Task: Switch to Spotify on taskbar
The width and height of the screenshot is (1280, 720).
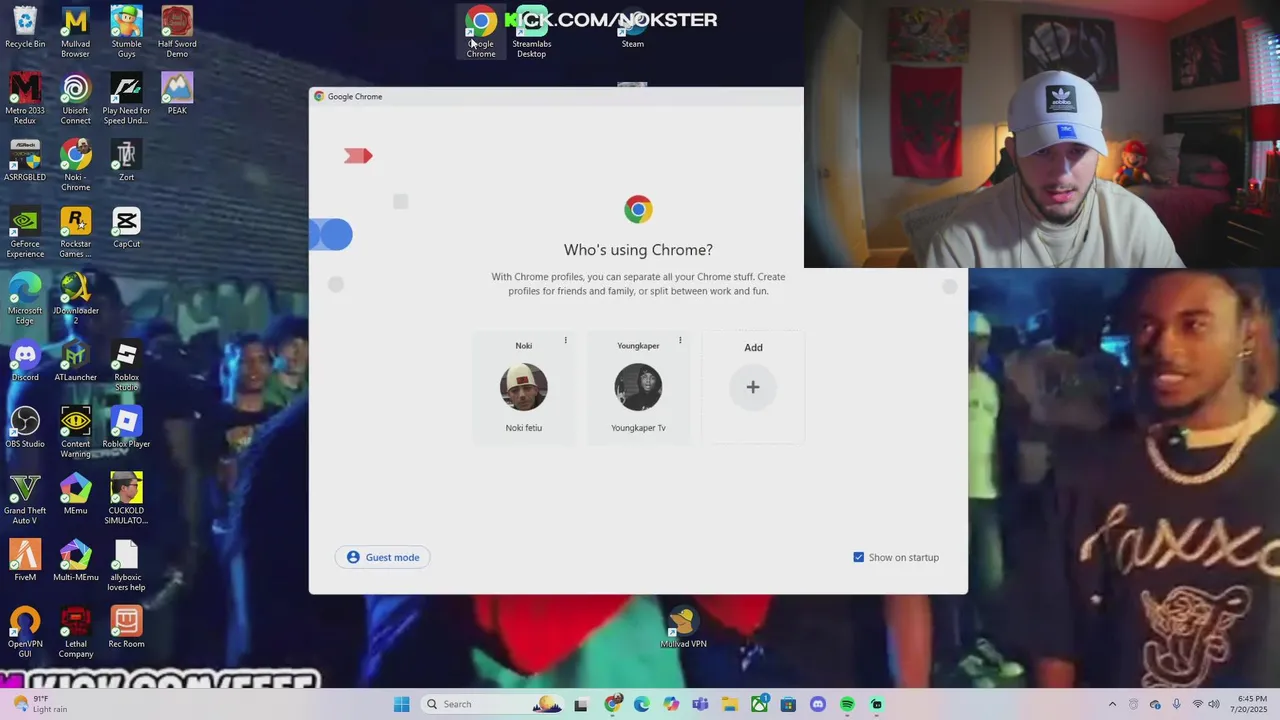Action: [x=847, y=705]
